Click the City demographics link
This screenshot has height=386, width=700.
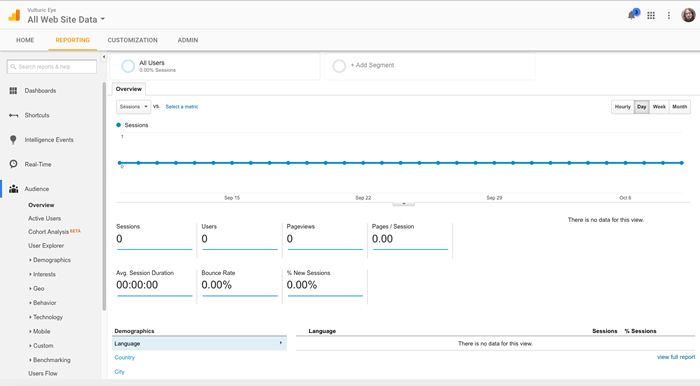[119, 372]
